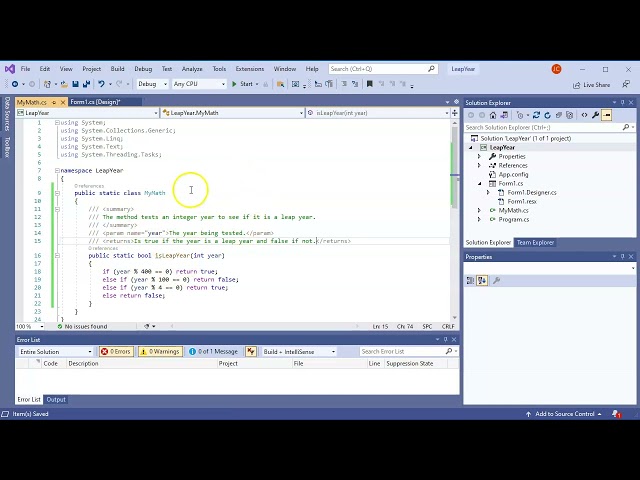Toggle the 0 of 1 Message filter
640x480 pixels.
pos(214,351)
